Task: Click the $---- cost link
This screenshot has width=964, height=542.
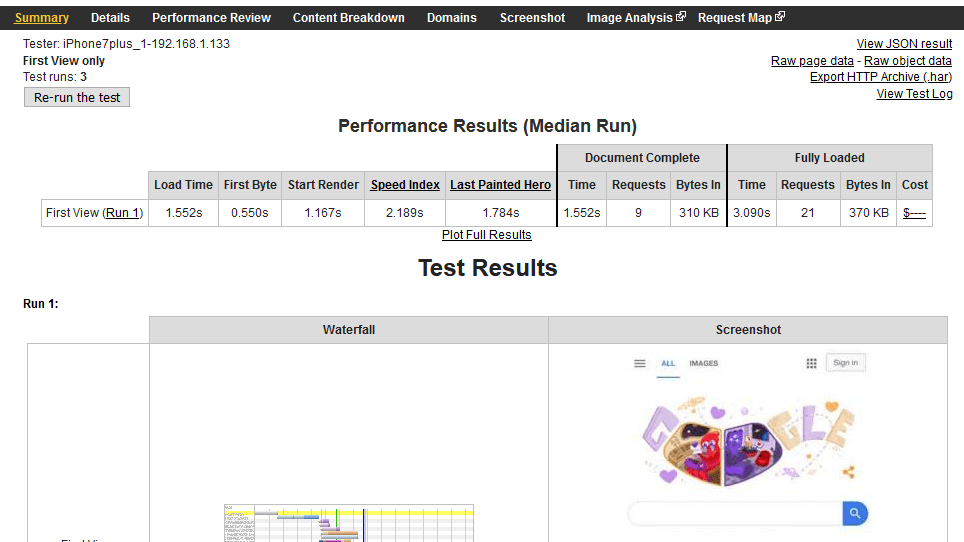Action: pos(914,213)
